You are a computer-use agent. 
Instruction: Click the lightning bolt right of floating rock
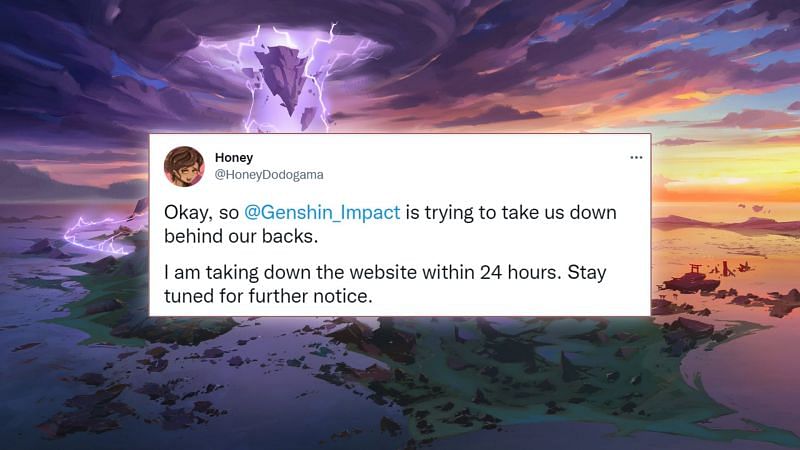click(x=320, y=77)
